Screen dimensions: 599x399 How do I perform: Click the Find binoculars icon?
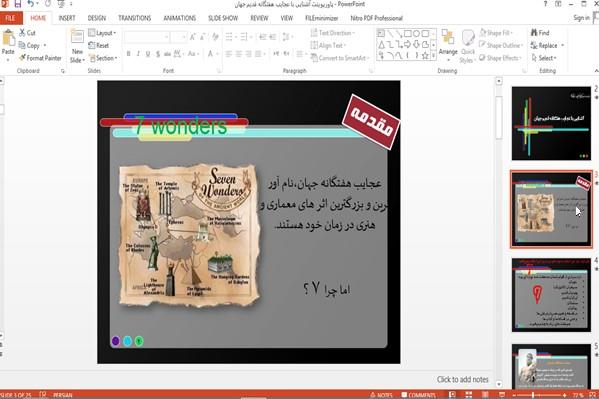(x=534, y=33)
